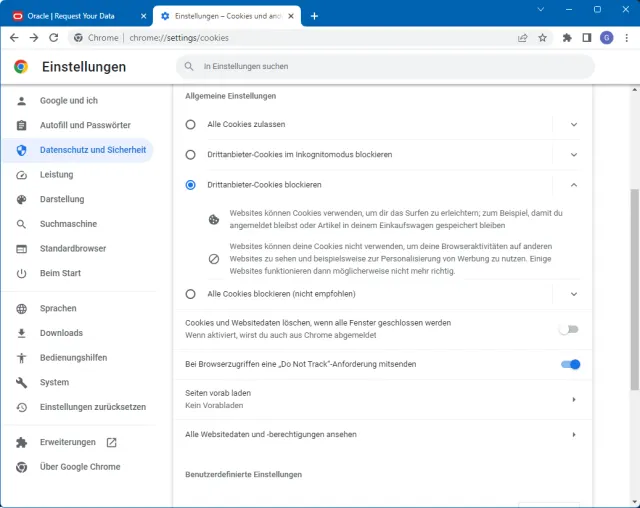Image resolution: width=640 pixels, height=508 pixels.
Task: Collapse the 'Drittanbieter-Cookies blockieren' section
Action: [x=574, y=185]
